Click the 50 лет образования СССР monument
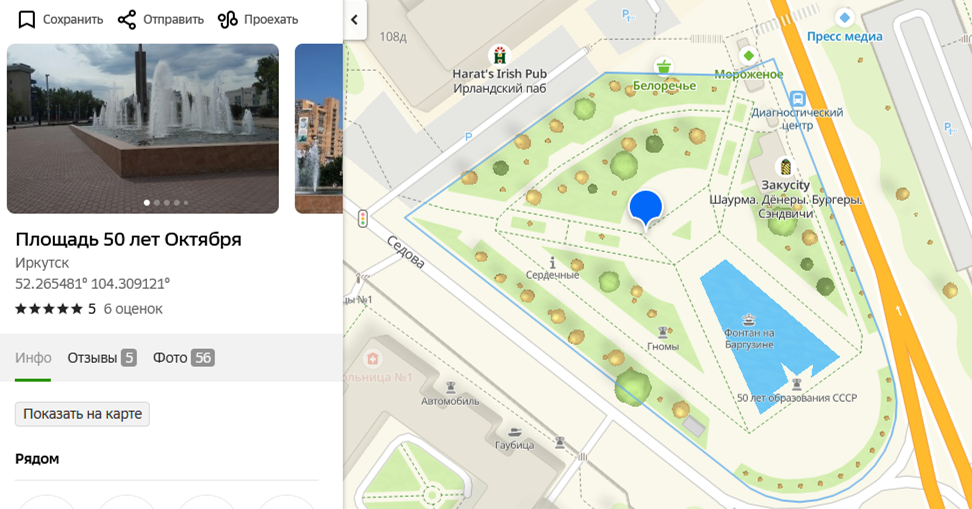This screenshot has height=509, width=972. [797, 384]
